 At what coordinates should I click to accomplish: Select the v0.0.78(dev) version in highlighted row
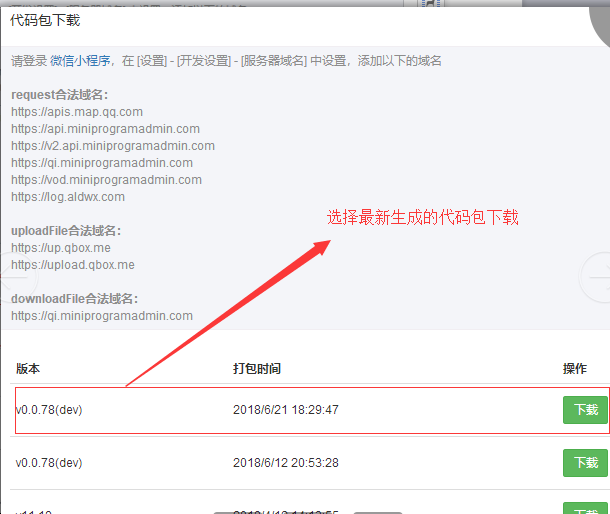click(x=49, y=410)
